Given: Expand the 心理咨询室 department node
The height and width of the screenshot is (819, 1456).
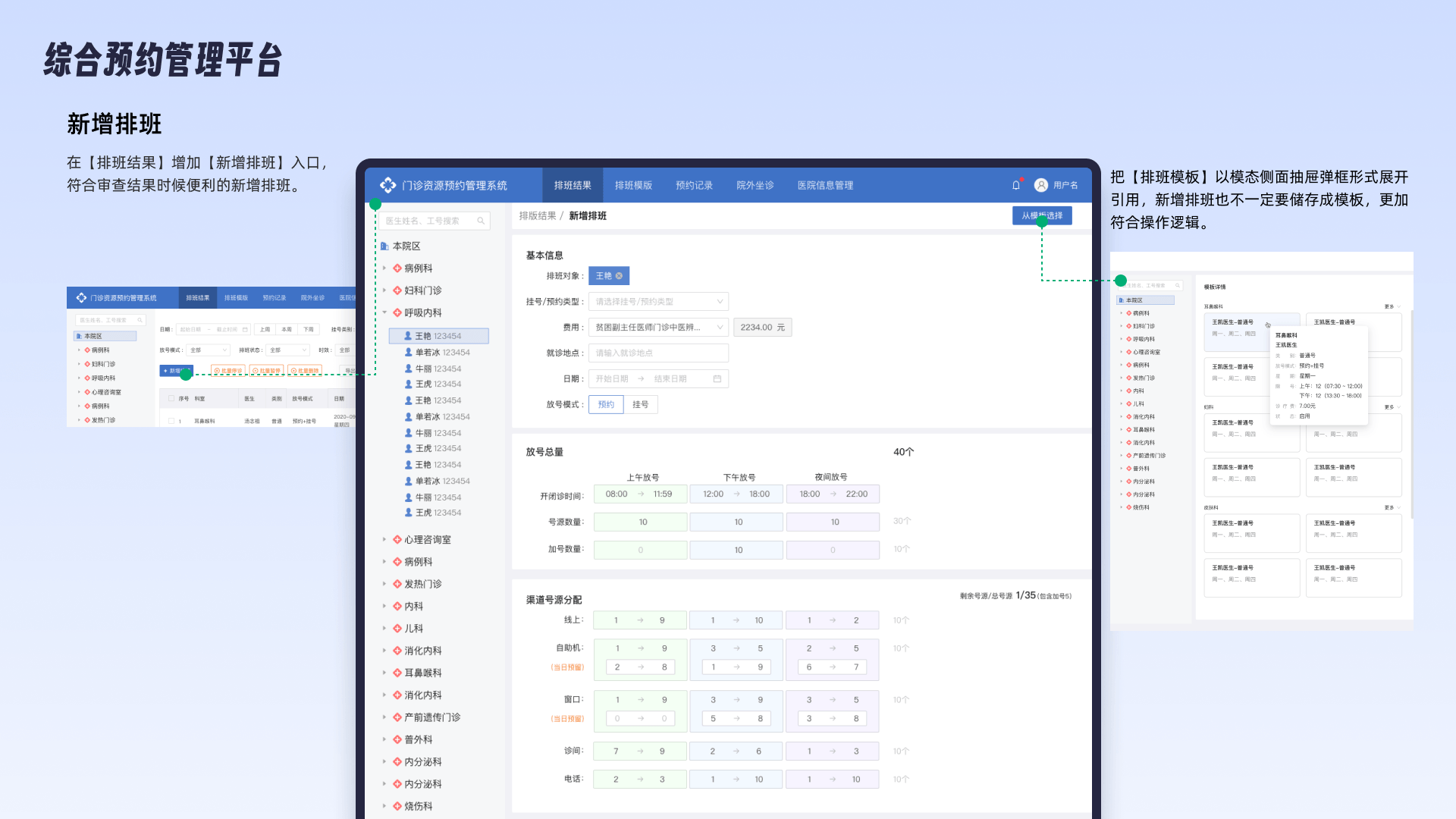Looking at the screenshot, I should [x=384, y=540].
